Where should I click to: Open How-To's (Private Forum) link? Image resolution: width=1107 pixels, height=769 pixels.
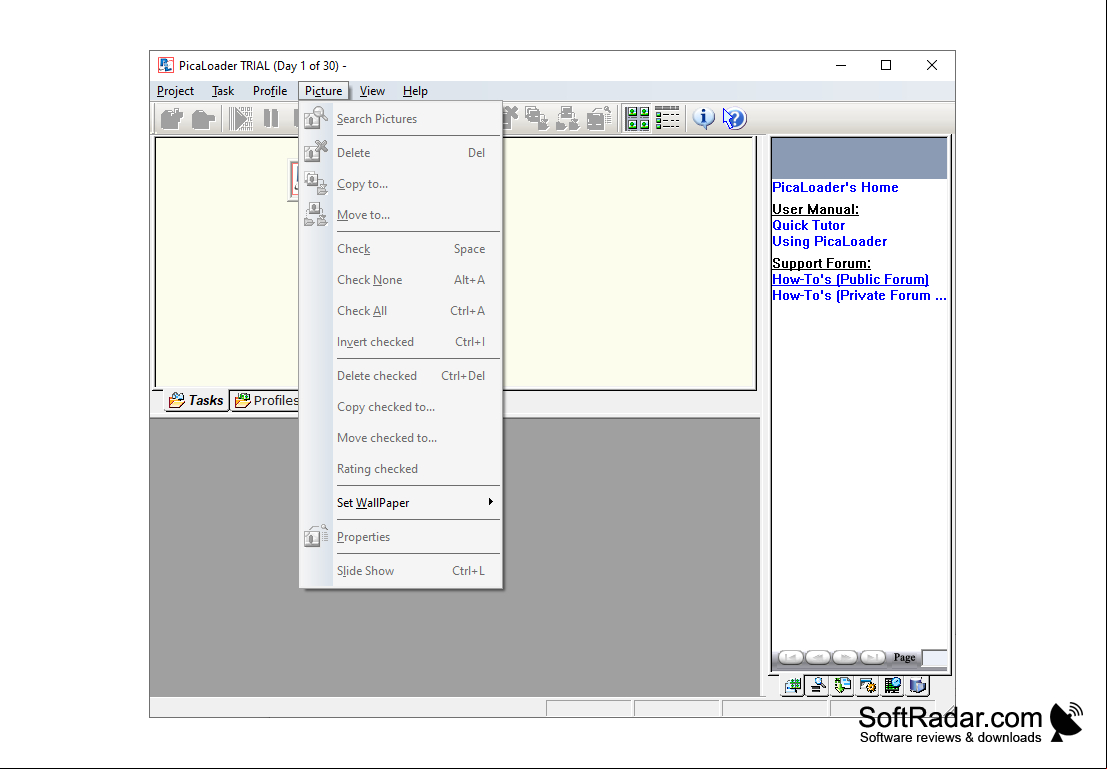click(x=859, y=296)
